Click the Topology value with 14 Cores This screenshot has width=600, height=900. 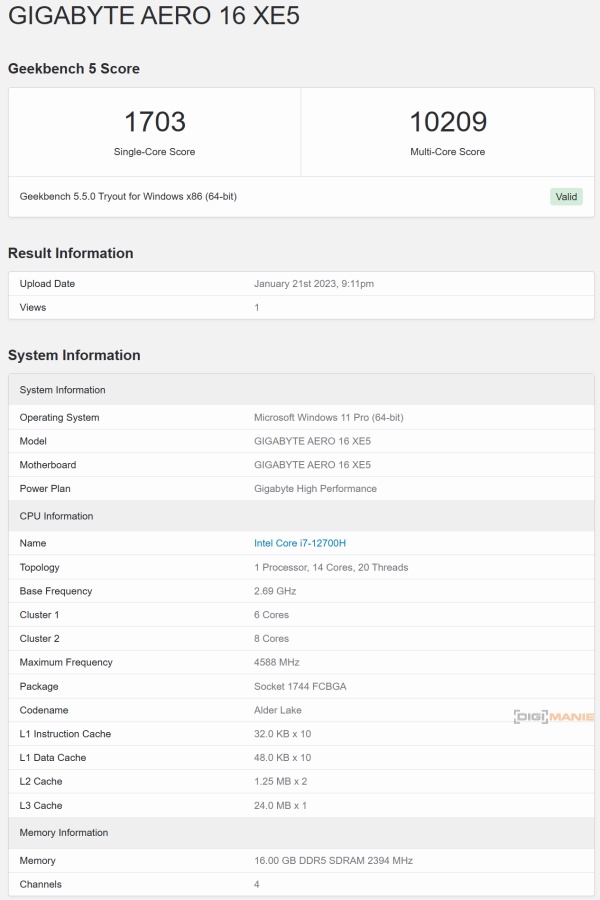coord(331,567)
